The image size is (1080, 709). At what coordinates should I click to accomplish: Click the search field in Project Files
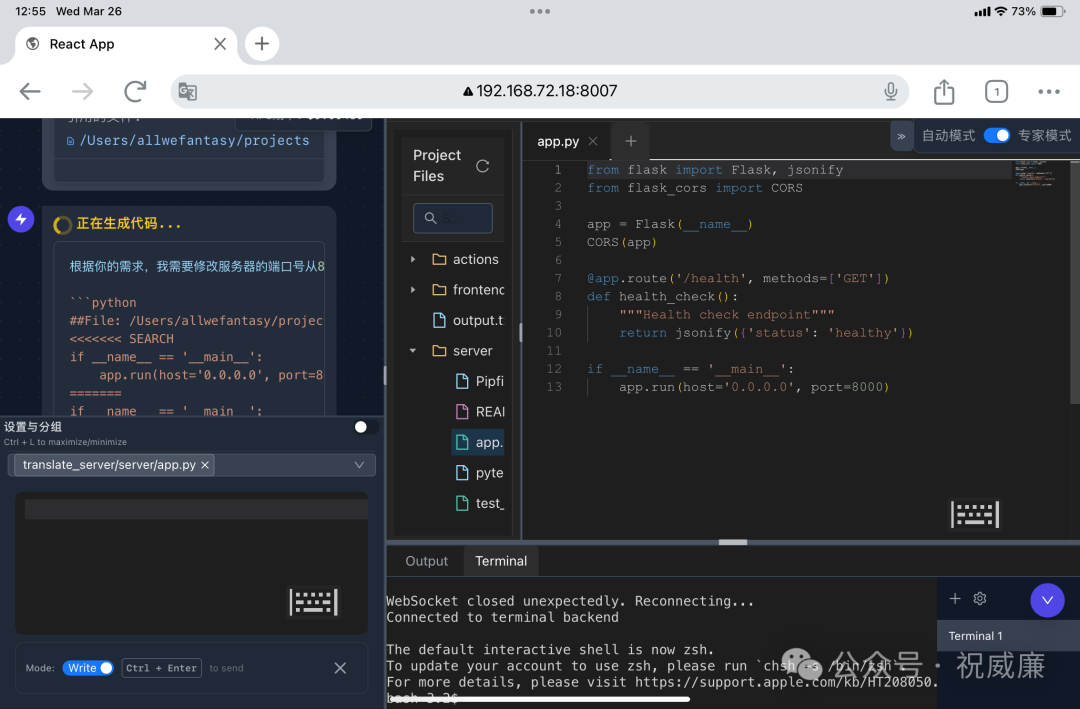tap(453, 218)
